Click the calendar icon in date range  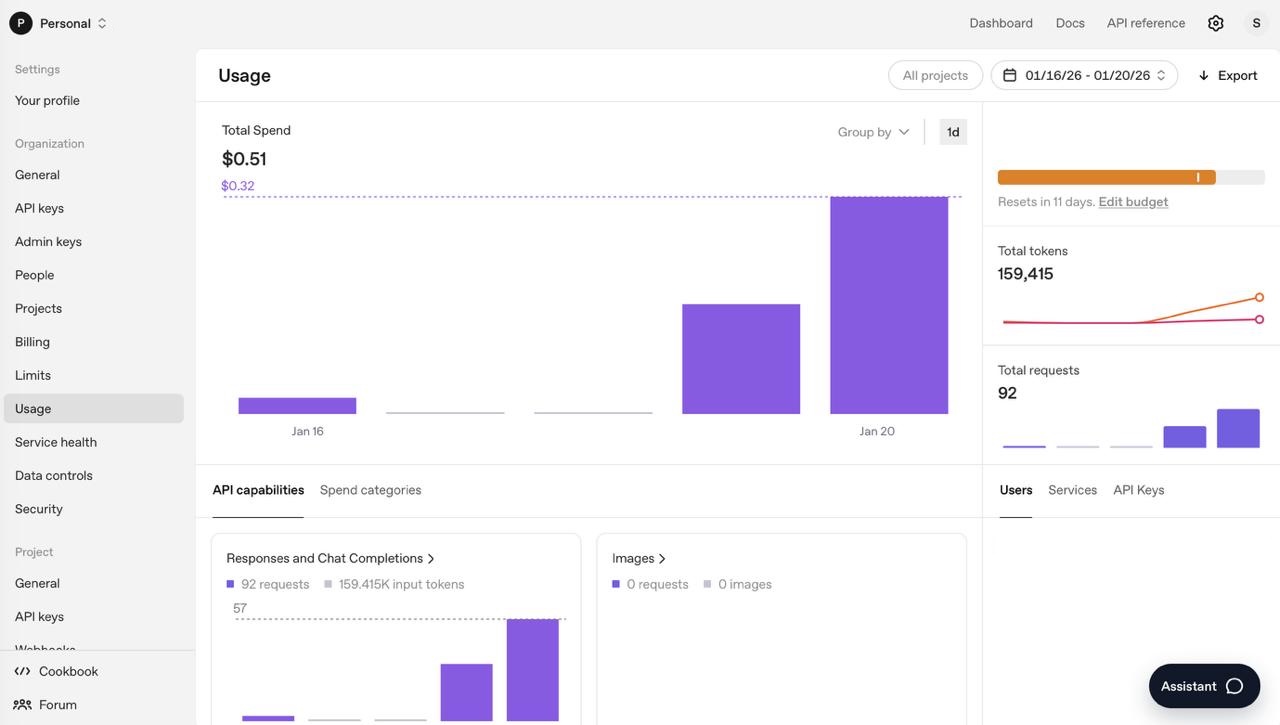click(1010, 75)
